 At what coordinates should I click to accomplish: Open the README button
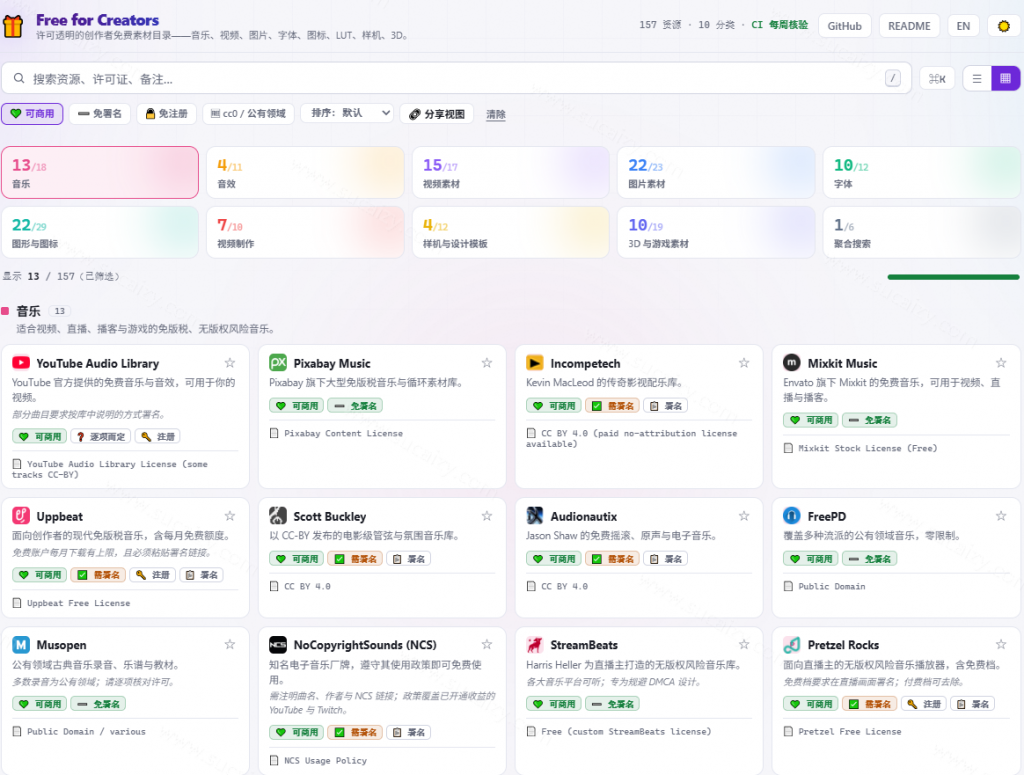(909, 26)
